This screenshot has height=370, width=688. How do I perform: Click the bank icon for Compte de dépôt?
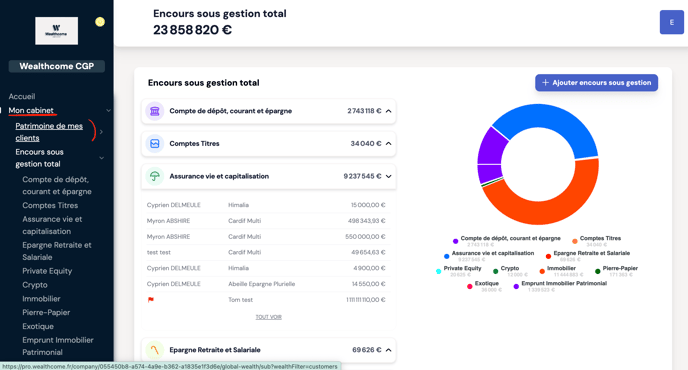pyautogui.click(x=154, y=111)
